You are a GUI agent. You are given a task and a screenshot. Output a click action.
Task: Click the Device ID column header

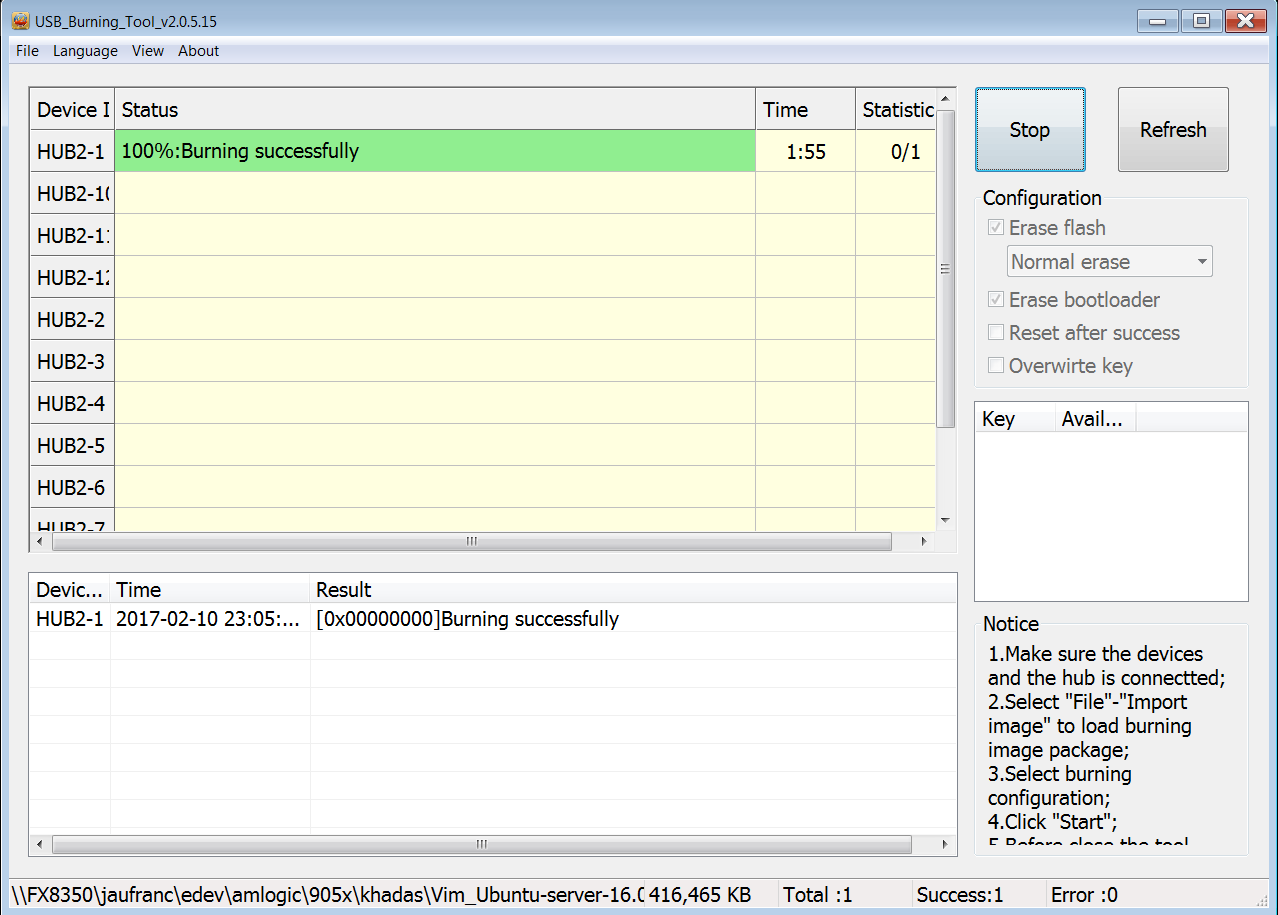72,110
